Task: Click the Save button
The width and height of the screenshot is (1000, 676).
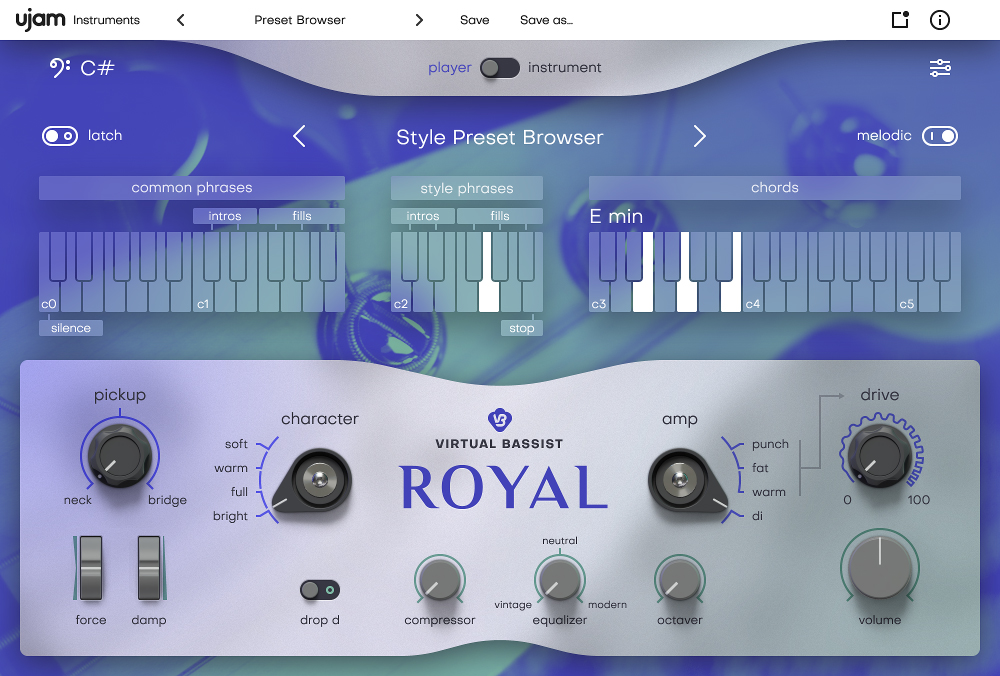Action: (474, 19)
